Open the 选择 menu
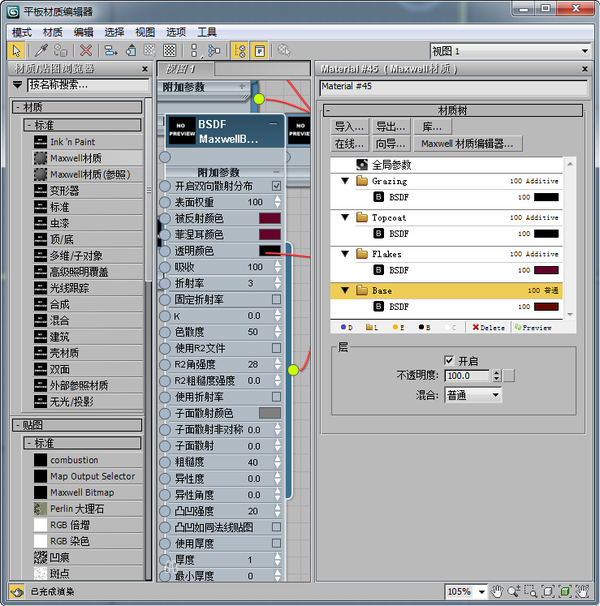Image resolution: width=600 pixels, height=606 pixels. [x=114, y=32]
